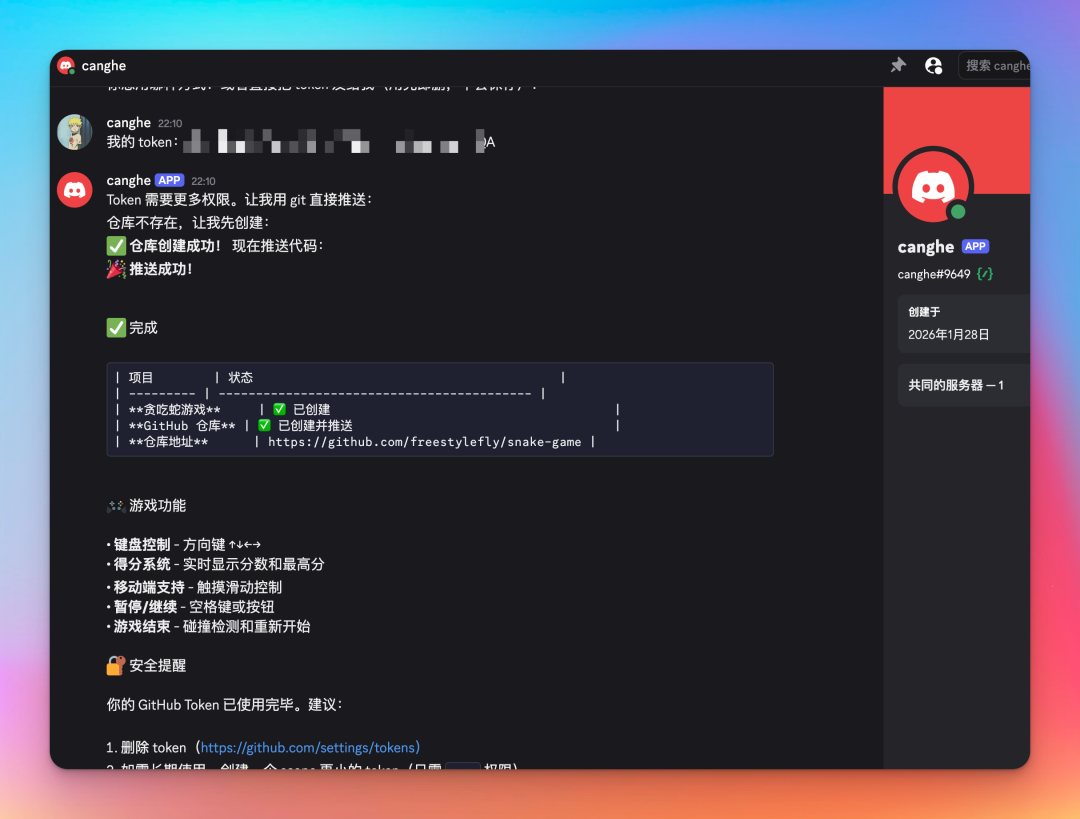
Task: Click the Discord logo beside the canghe title
Action: coord(66,66)
